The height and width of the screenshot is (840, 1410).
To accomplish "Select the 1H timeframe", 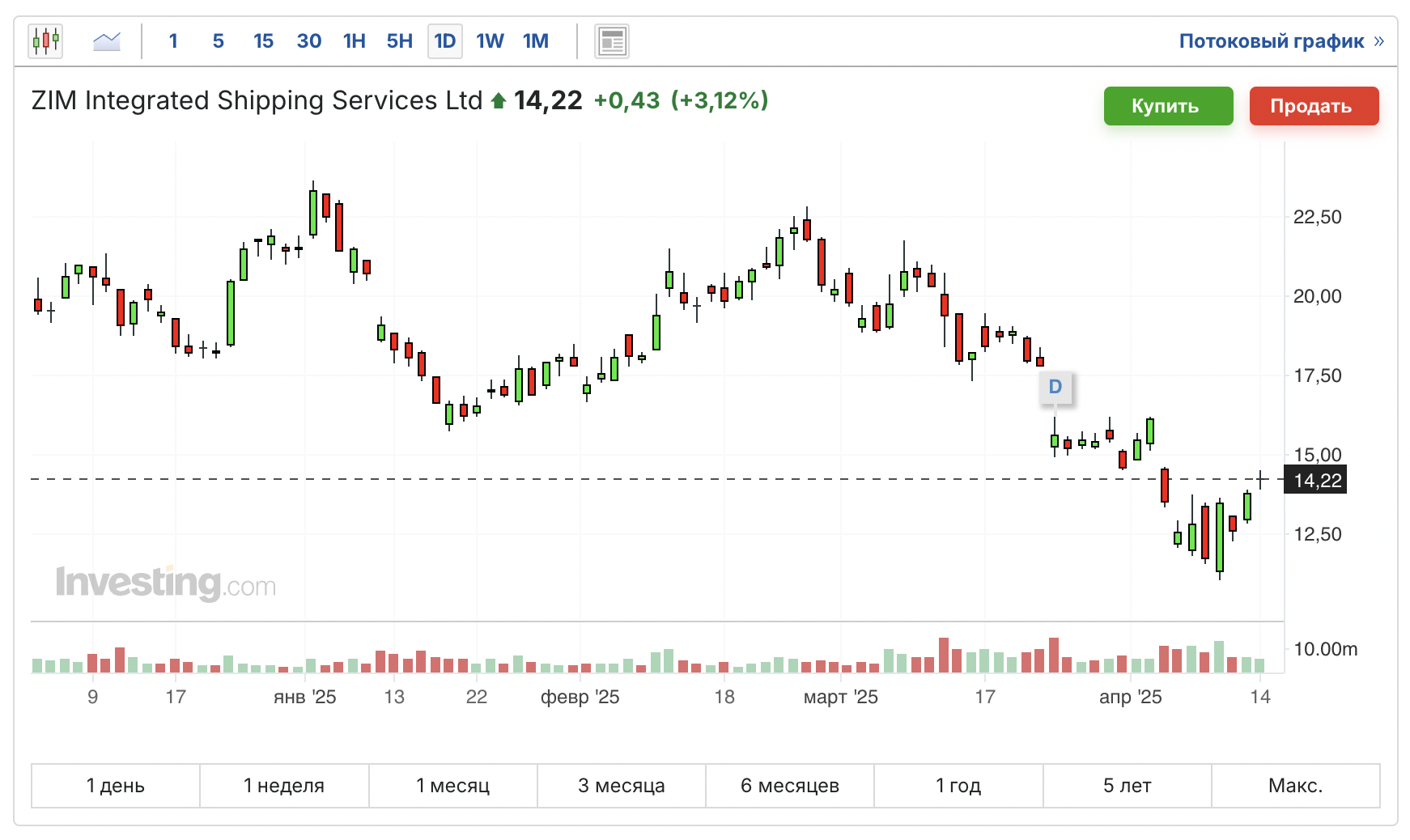I will [x=354, y=41].
